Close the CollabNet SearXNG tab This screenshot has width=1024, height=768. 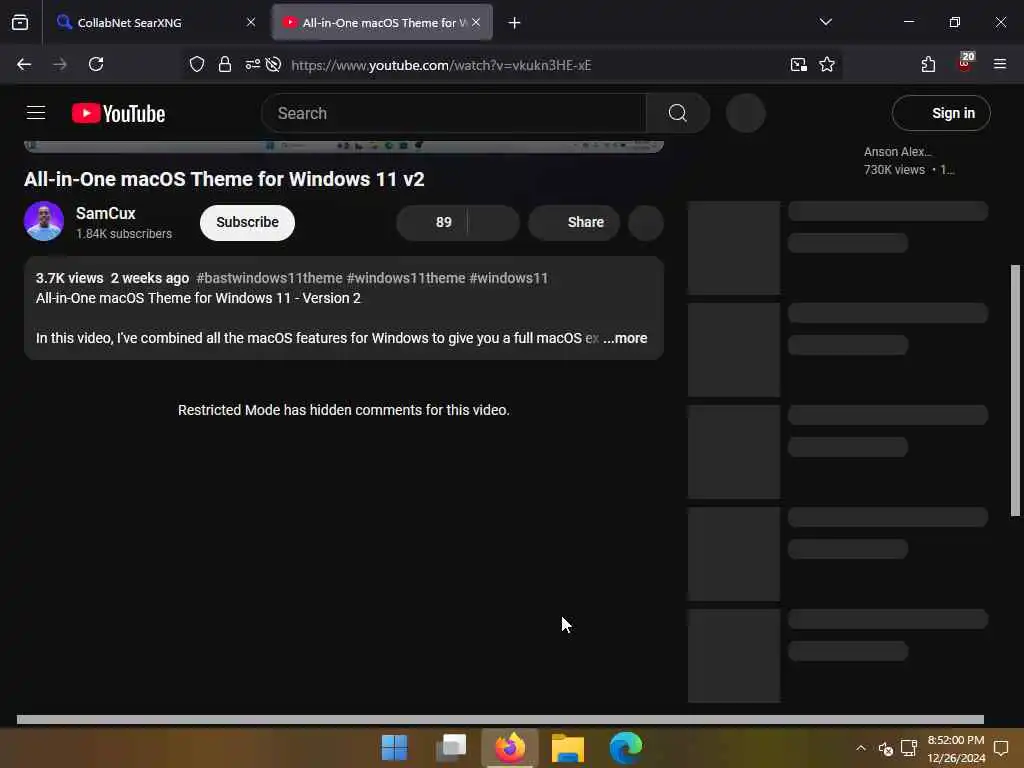click(251, 22)
